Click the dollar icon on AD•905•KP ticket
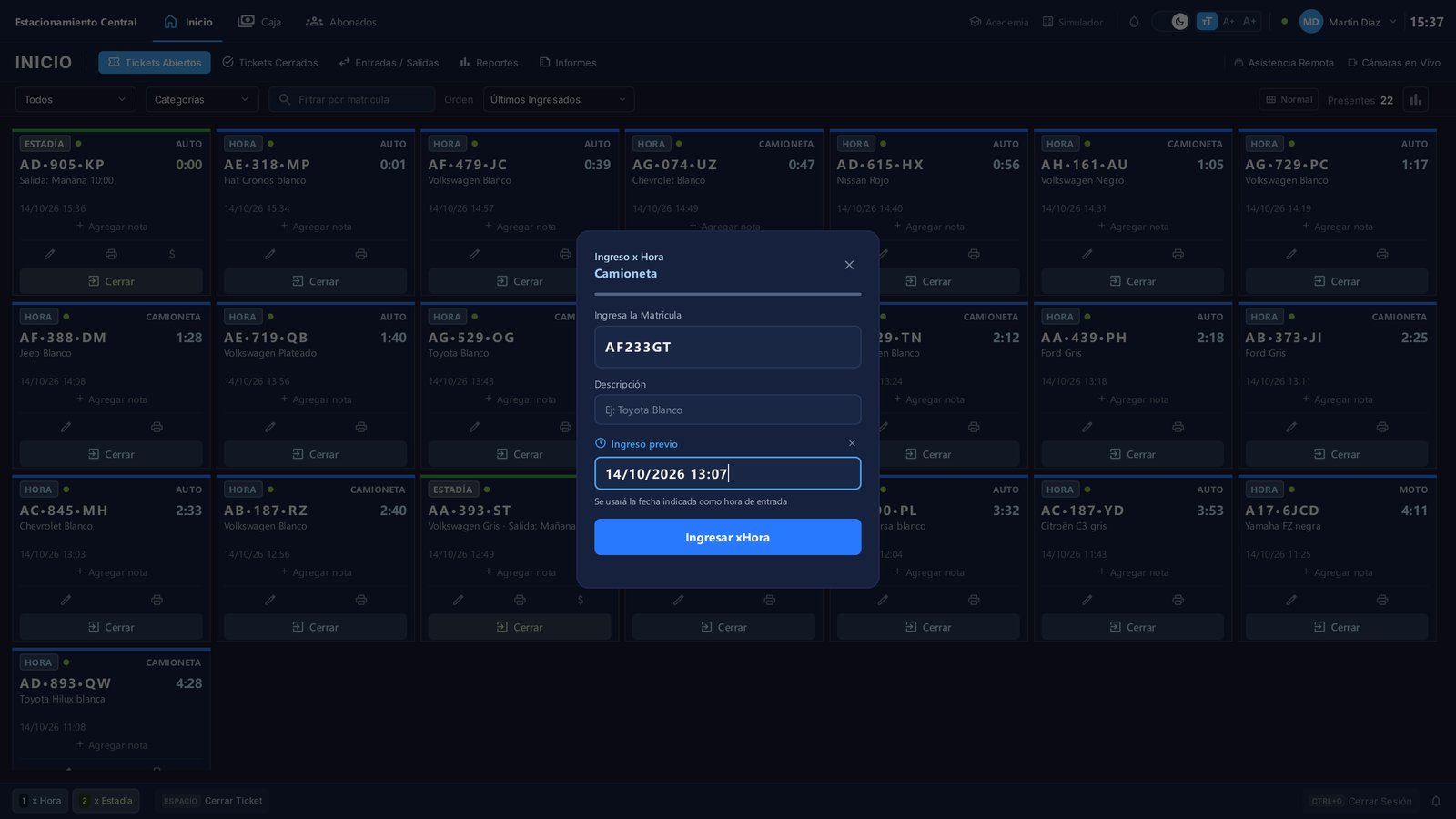This screenshot has height=819, width=1456. (x=172, y=254)
